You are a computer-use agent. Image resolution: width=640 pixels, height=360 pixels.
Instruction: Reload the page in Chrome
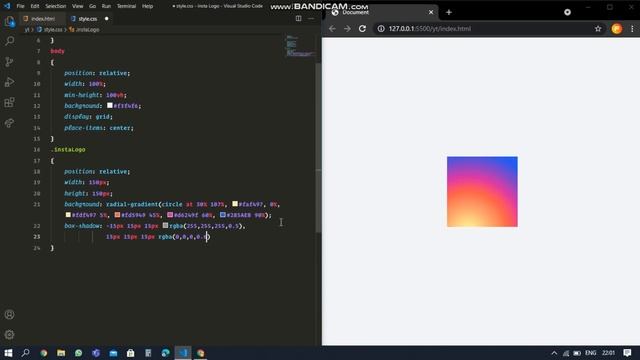click(x=362, y=29)
